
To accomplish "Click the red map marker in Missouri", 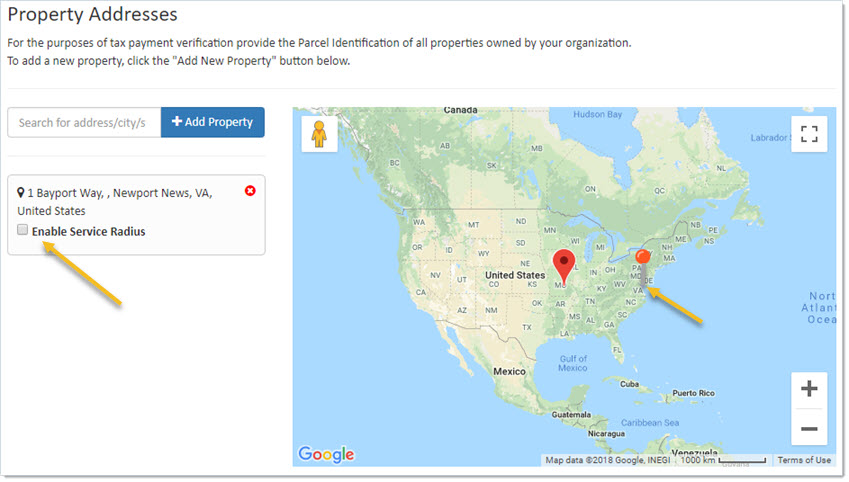I will (564, 267).
